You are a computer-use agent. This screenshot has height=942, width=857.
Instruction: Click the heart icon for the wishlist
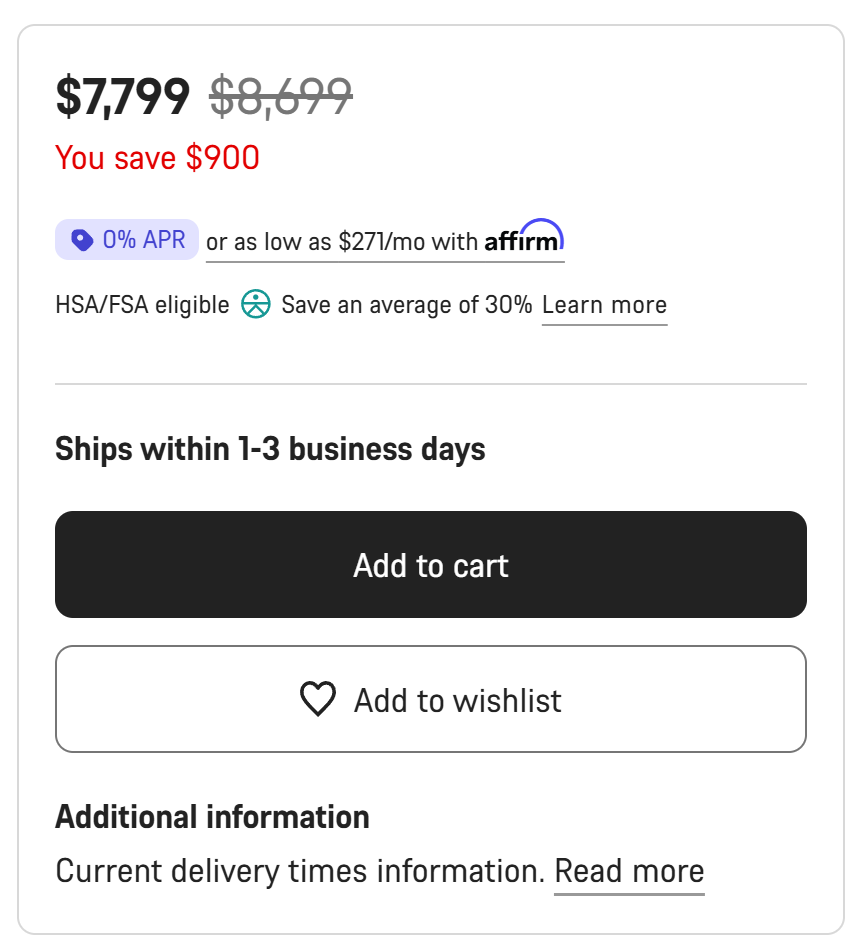click(x=318, y=699)
